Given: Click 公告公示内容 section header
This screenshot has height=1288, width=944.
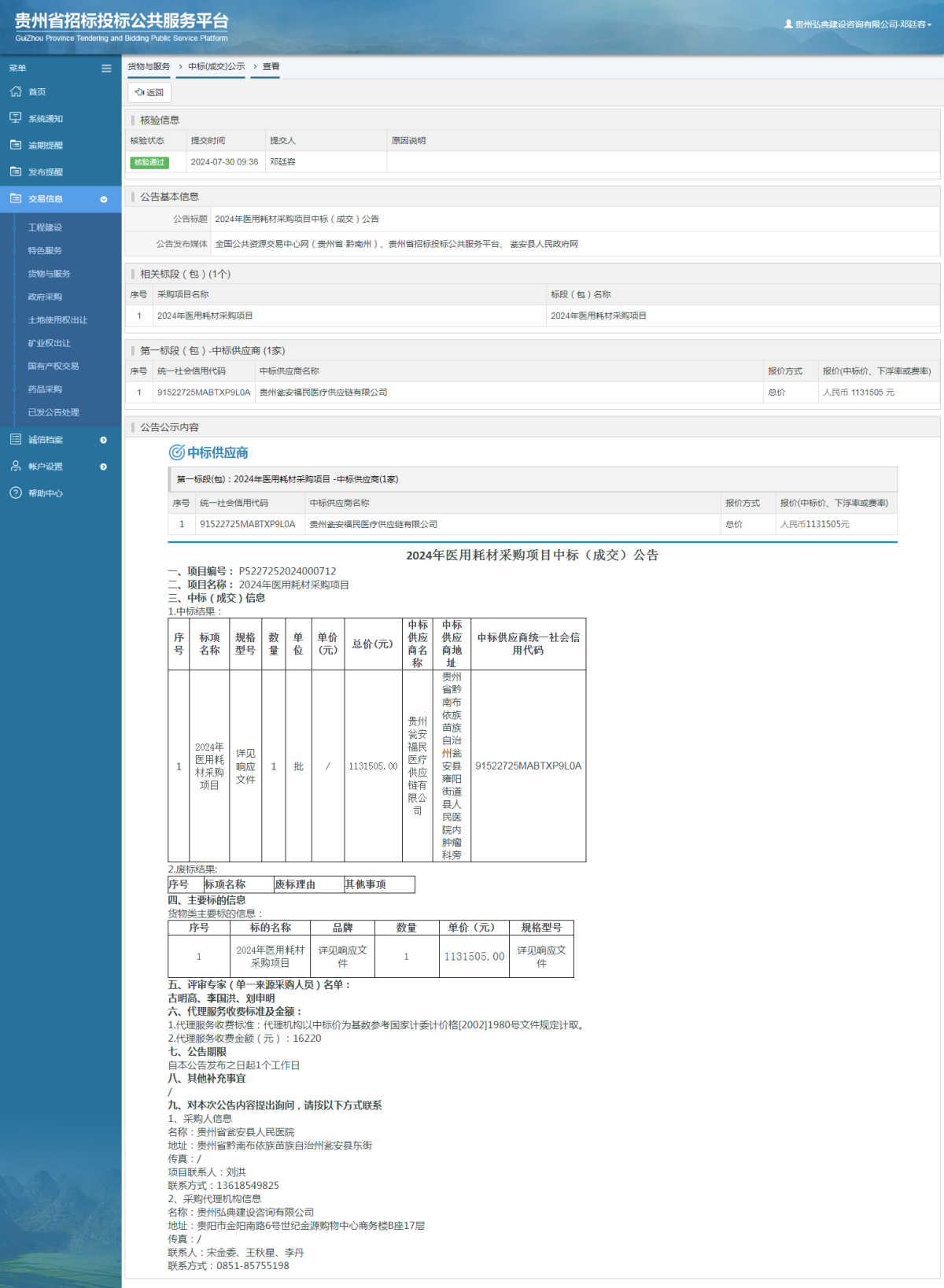Looking at the screenshot, I should click(169, 427).
